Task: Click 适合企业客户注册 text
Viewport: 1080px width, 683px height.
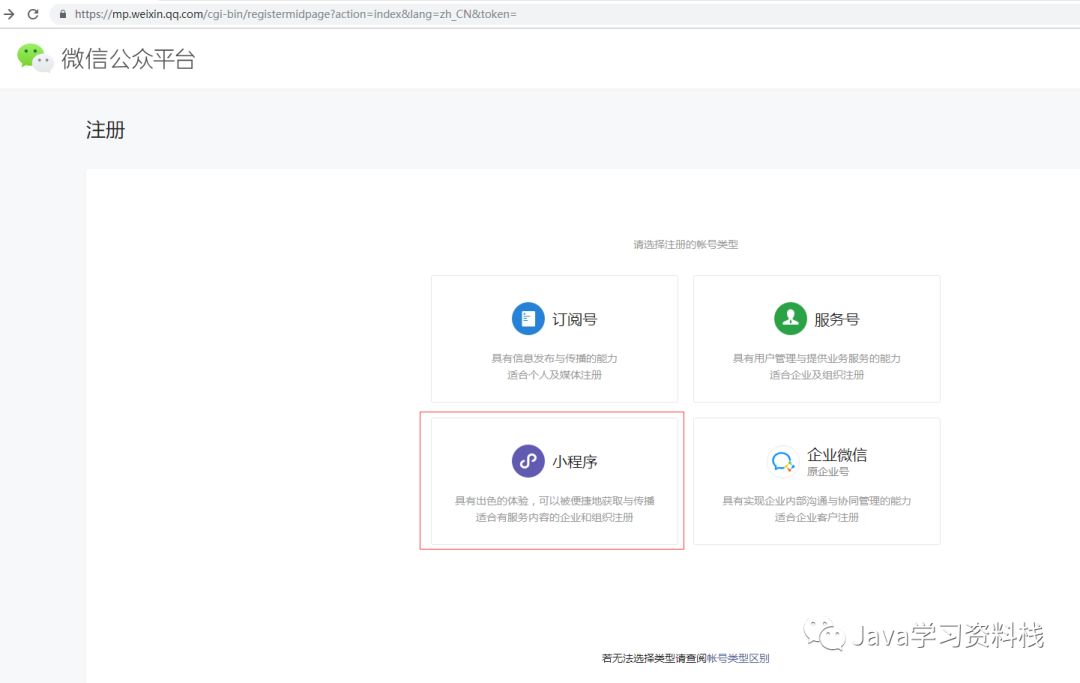Action: (x=816, y=517)
